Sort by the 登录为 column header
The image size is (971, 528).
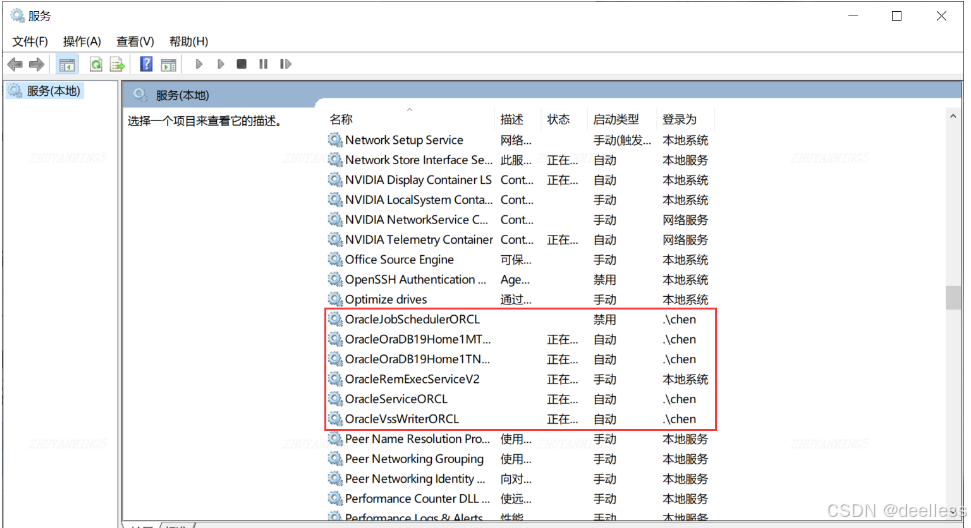pyautogui.click(x=679, y=119)
